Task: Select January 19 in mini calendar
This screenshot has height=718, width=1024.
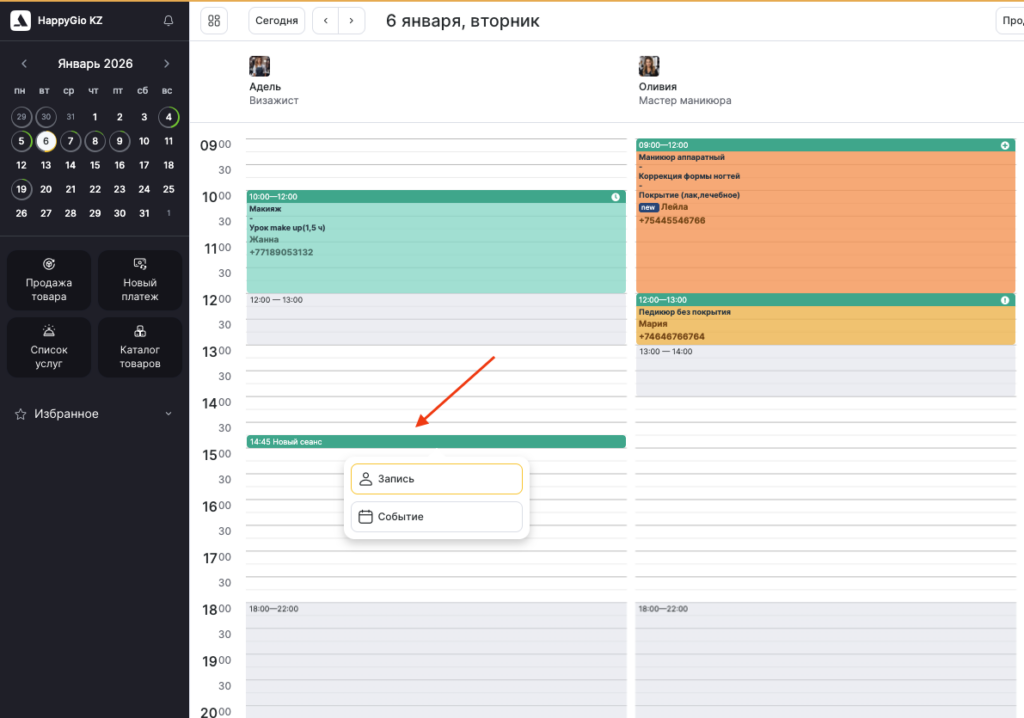Action: [x=21, y=189]
